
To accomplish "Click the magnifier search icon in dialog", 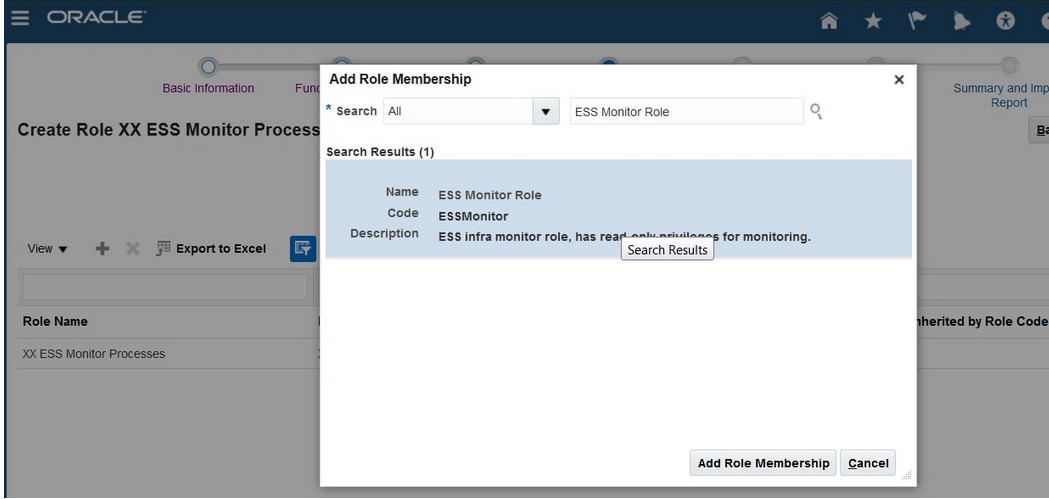I will (817, 111).
